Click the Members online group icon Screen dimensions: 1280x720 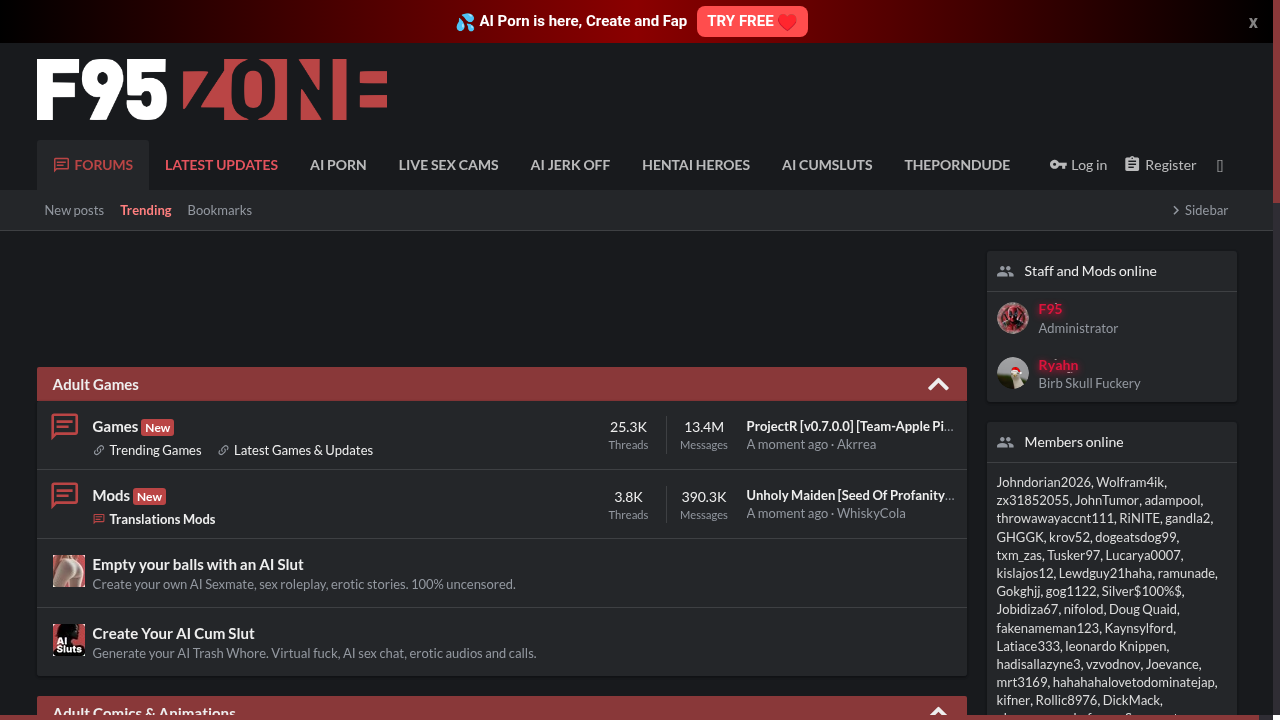click(x=1005, y=441)
